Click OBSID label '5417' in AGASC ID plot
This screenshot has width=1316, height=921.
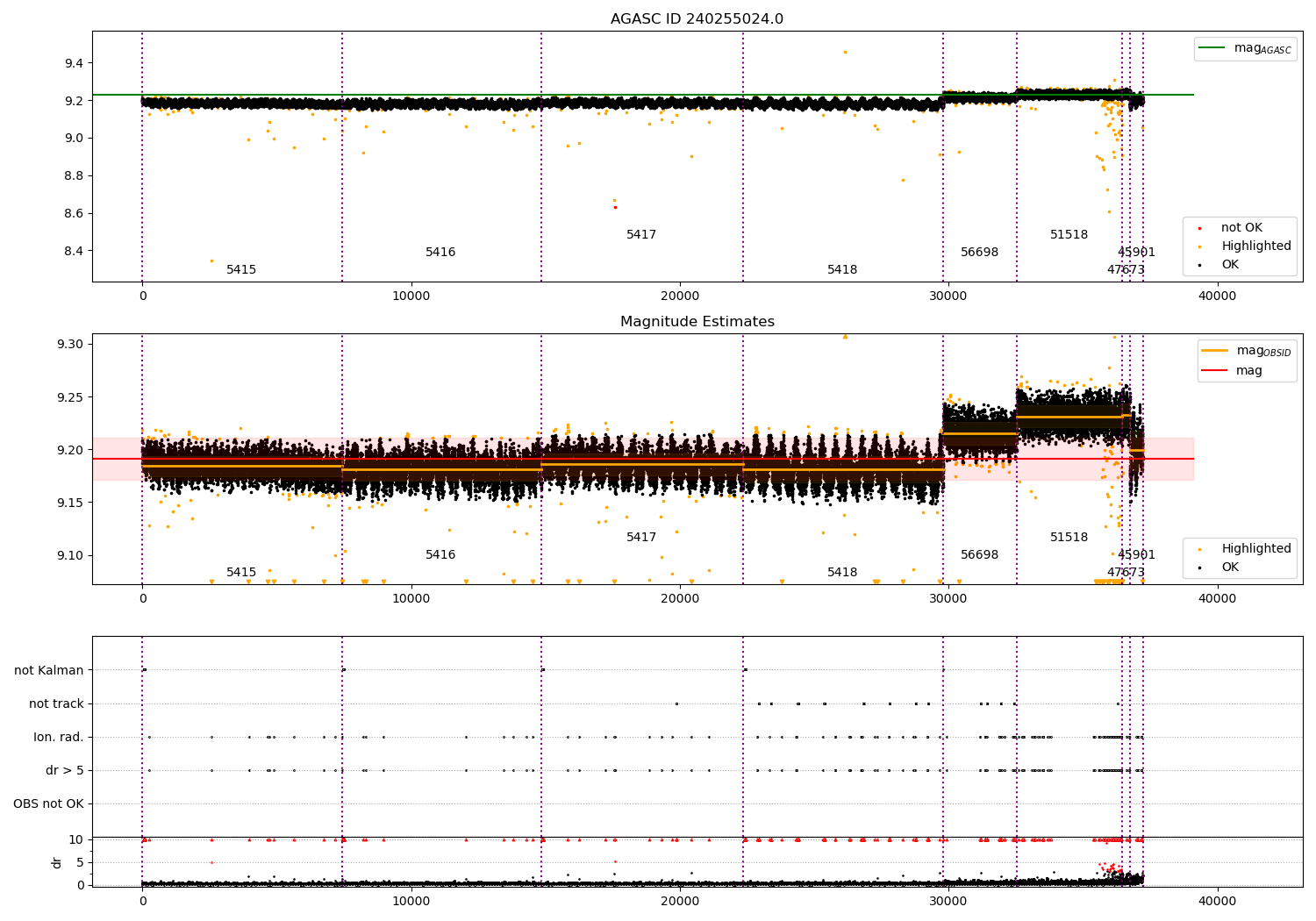(641, 235)
